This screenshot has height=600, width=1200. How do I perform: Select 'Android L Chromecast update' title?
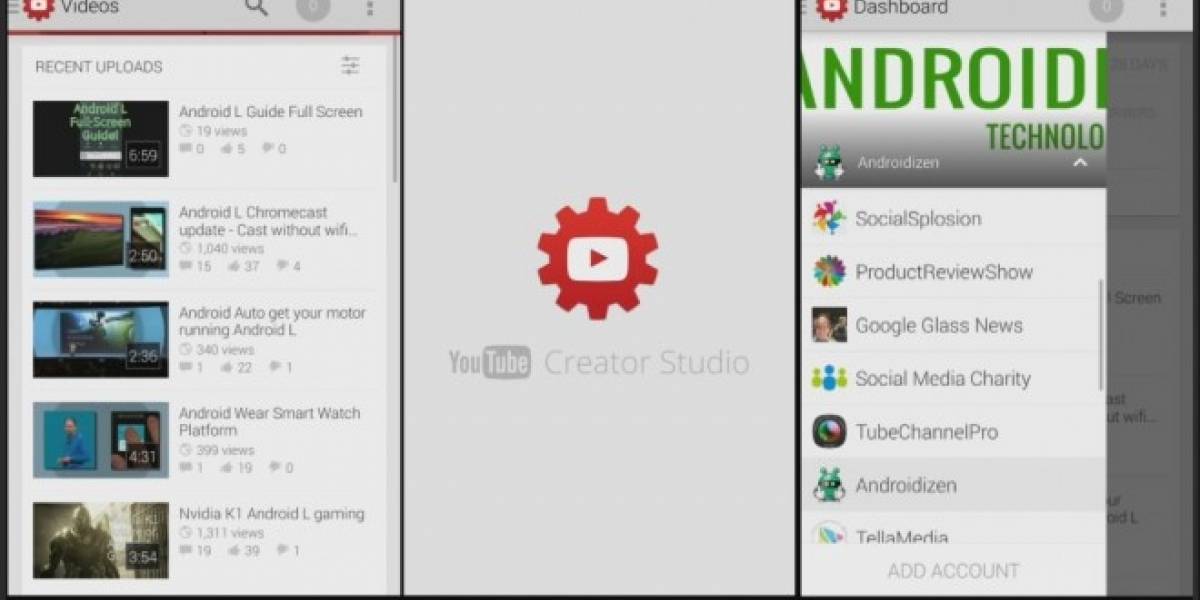pos(268,221)
